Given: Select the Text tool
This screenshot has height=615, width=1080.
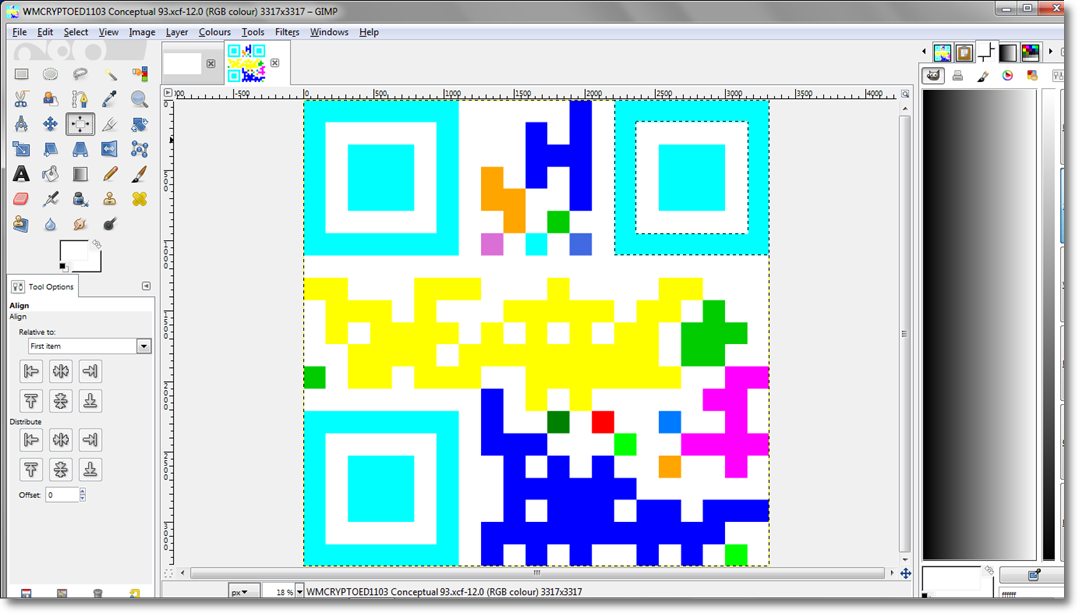Looking at the screenshot, I should click(x=21, y=174).
